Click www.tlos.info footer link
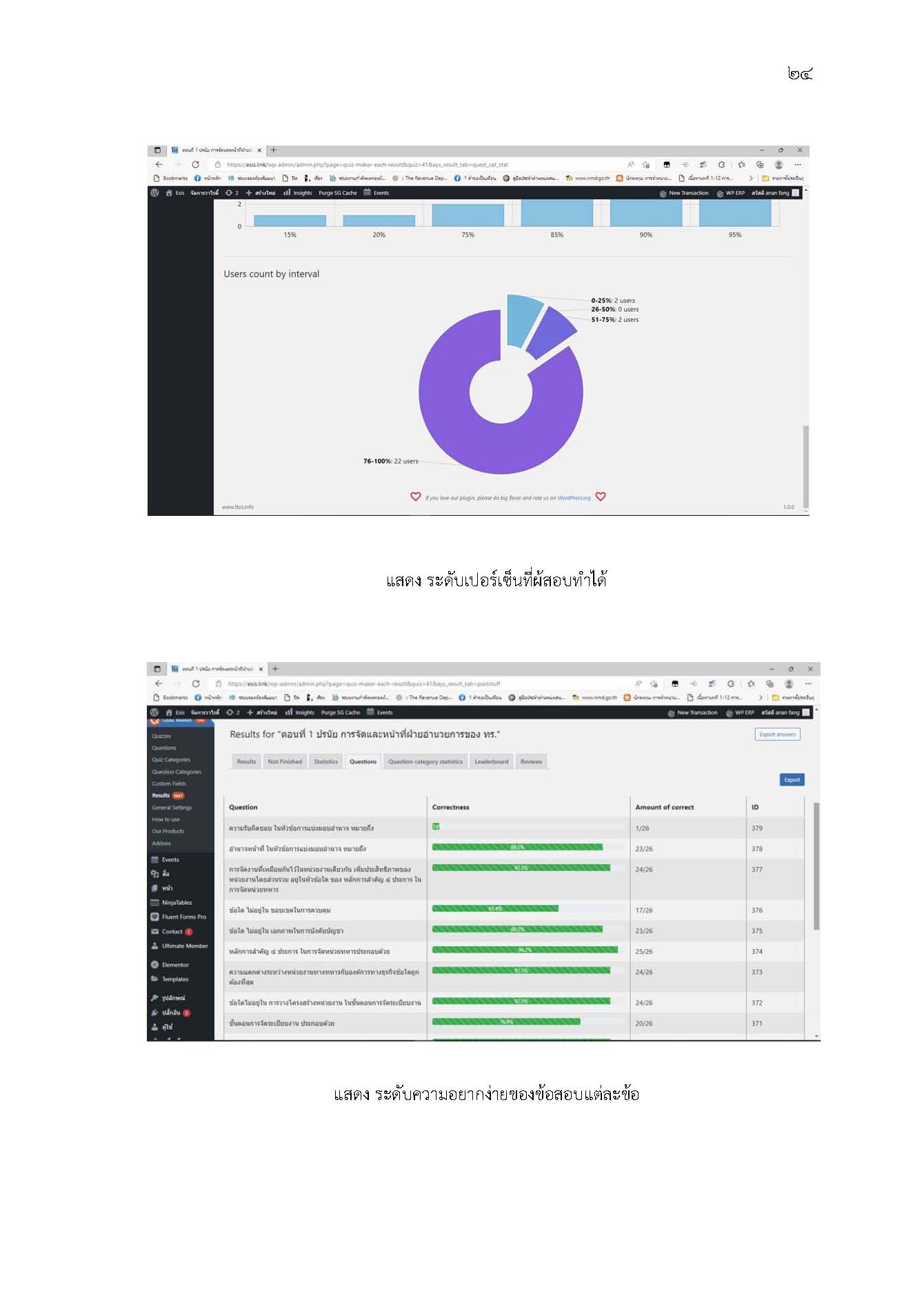Screen dimensions: 924x1307 click(x=238, y=507)
